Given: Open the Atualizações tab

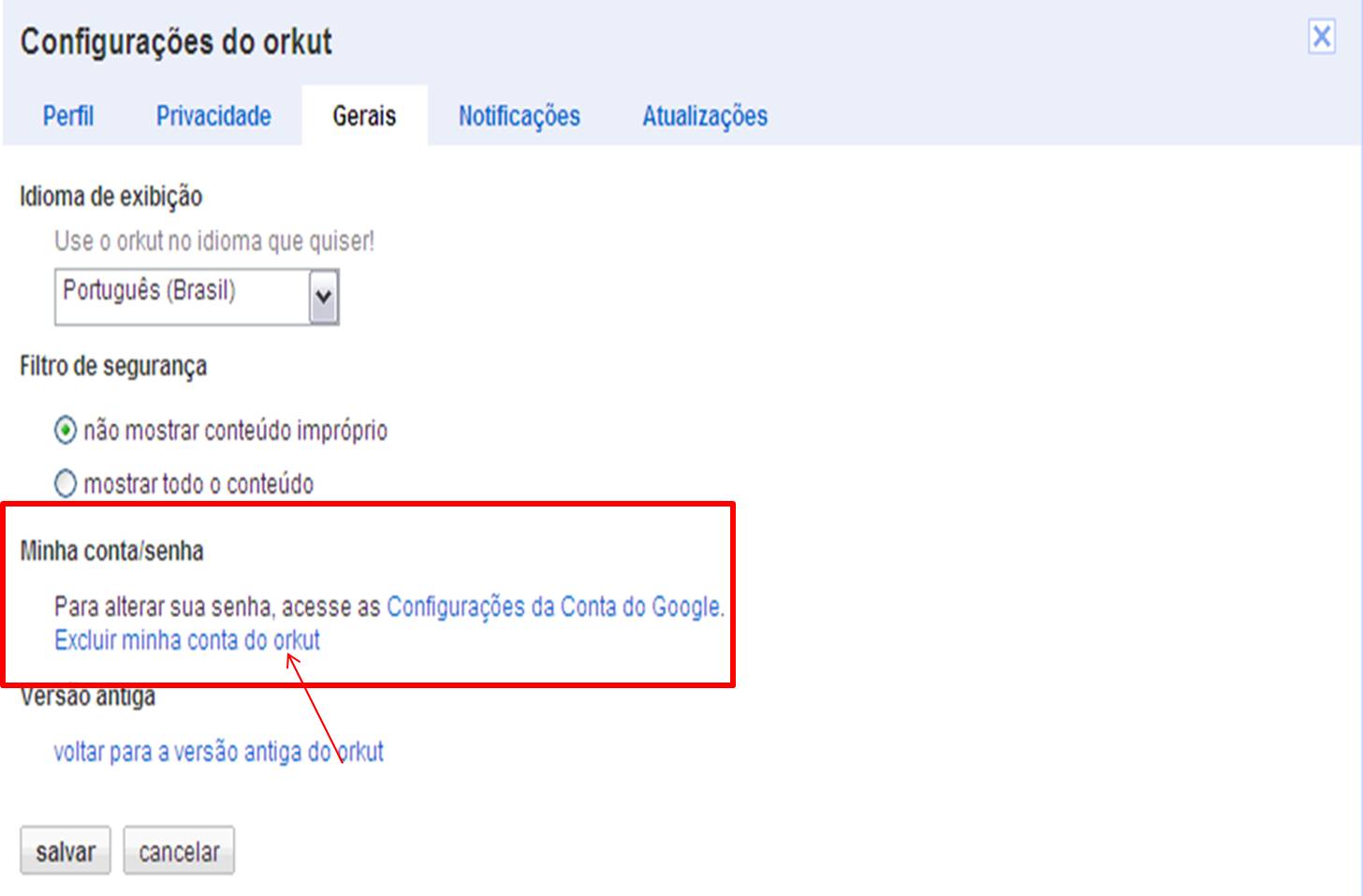Looking at the screenshot, I should 705,116.
